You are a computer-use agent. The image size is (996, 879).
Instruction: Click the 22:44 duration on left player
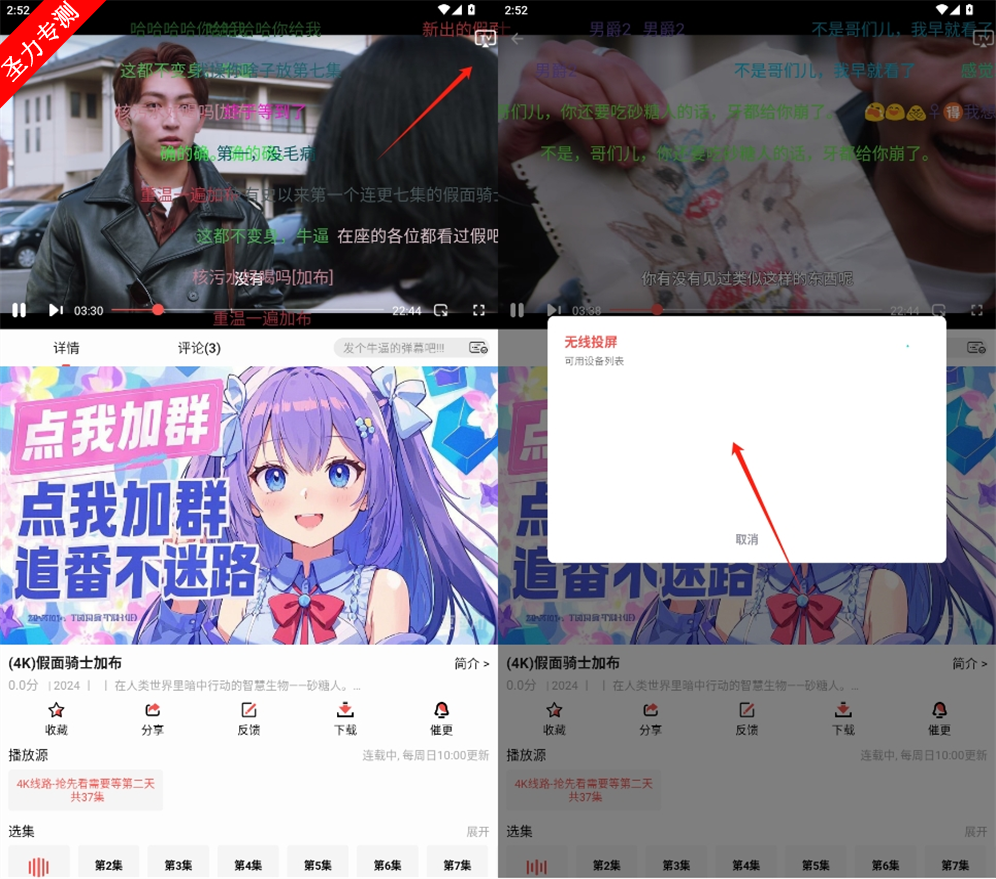pyautogui.click(x=407, y=311)
